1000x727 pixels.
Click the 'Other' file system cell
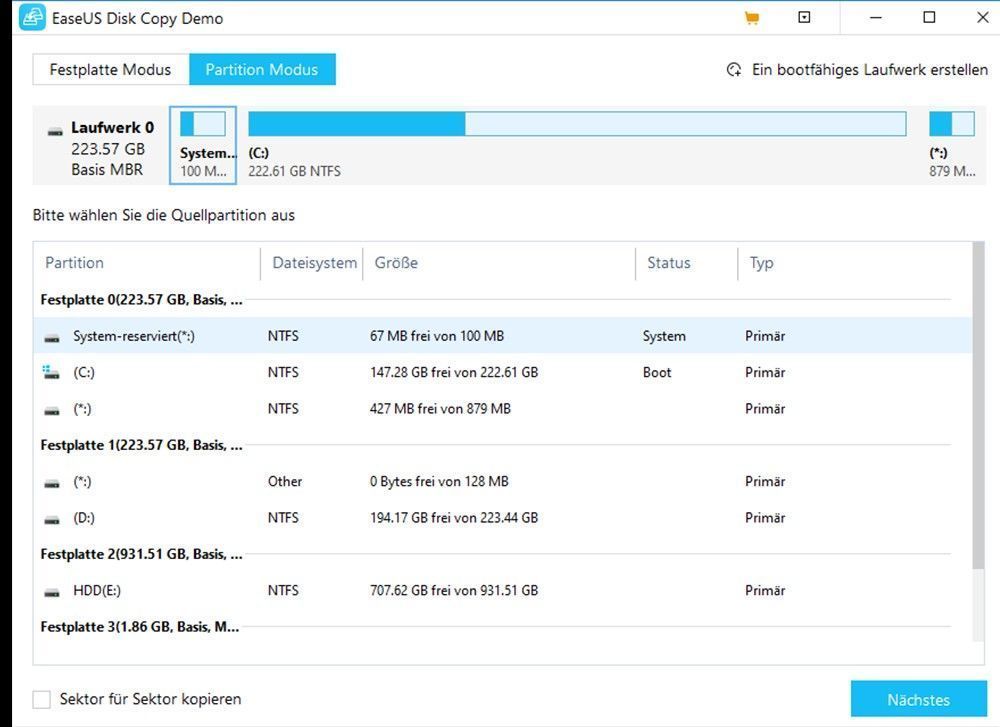285,481
